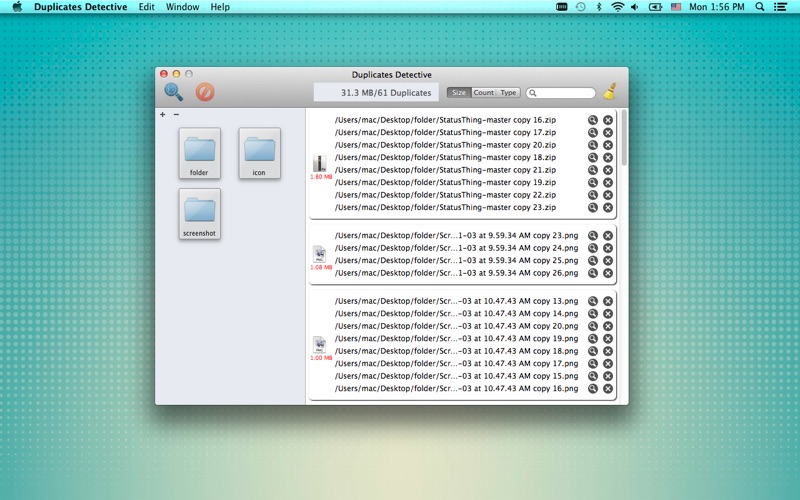Remove StatusThing-master copy 23.zip entry
The image size is (800, 500).
coord(608,207)
